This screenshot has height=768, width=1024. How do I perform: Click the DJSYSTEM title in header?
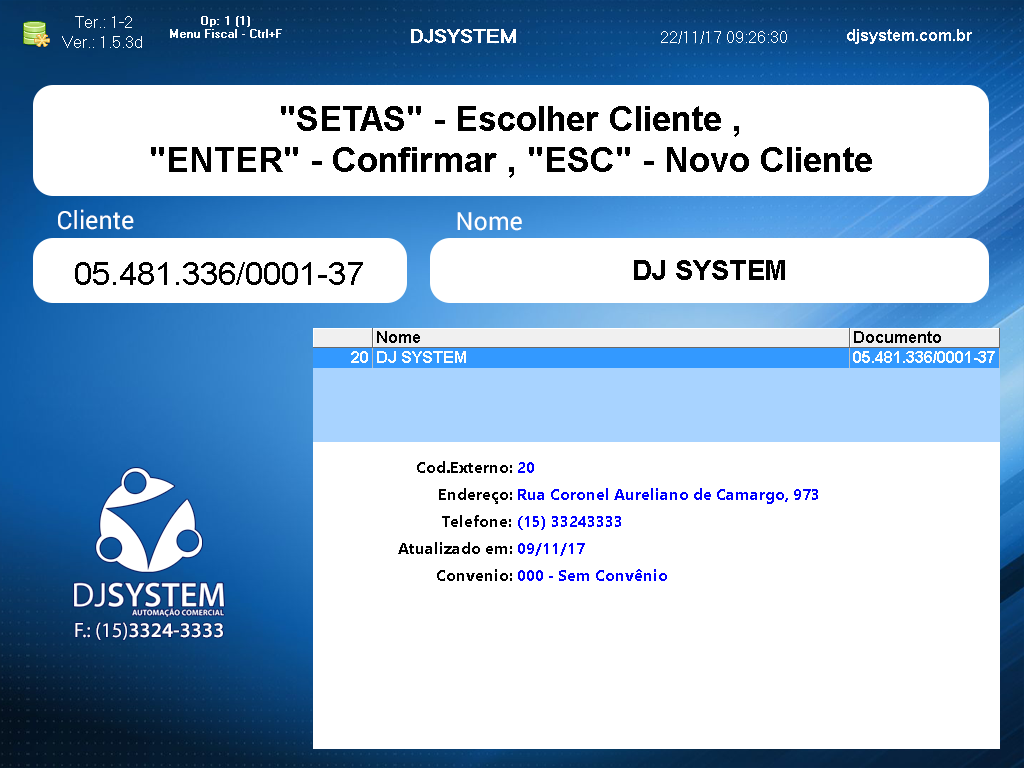(x=463, y=37)
